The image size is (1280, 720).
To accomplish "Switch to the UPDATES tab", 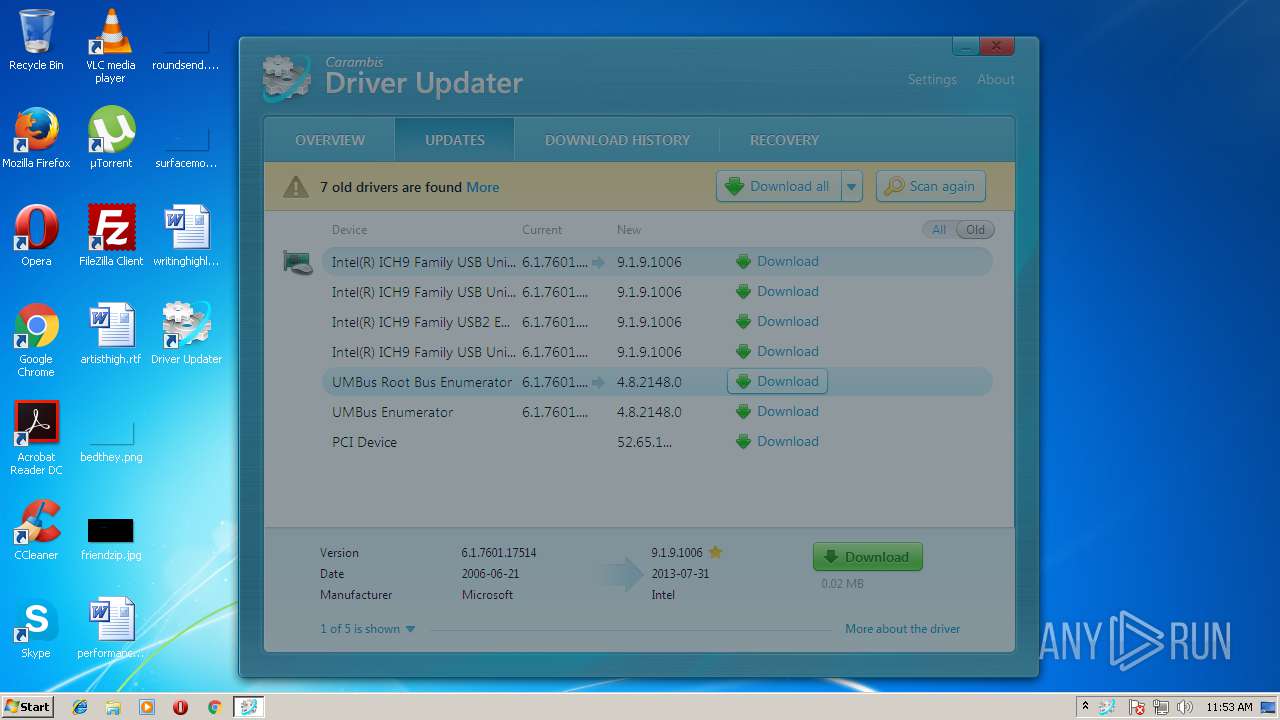I will 455,140.
